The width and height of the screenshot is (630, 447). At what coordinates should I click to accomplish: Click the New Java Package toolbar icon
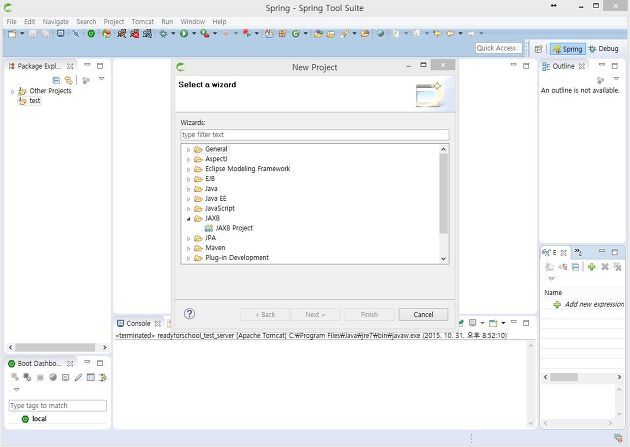point(282,34)
